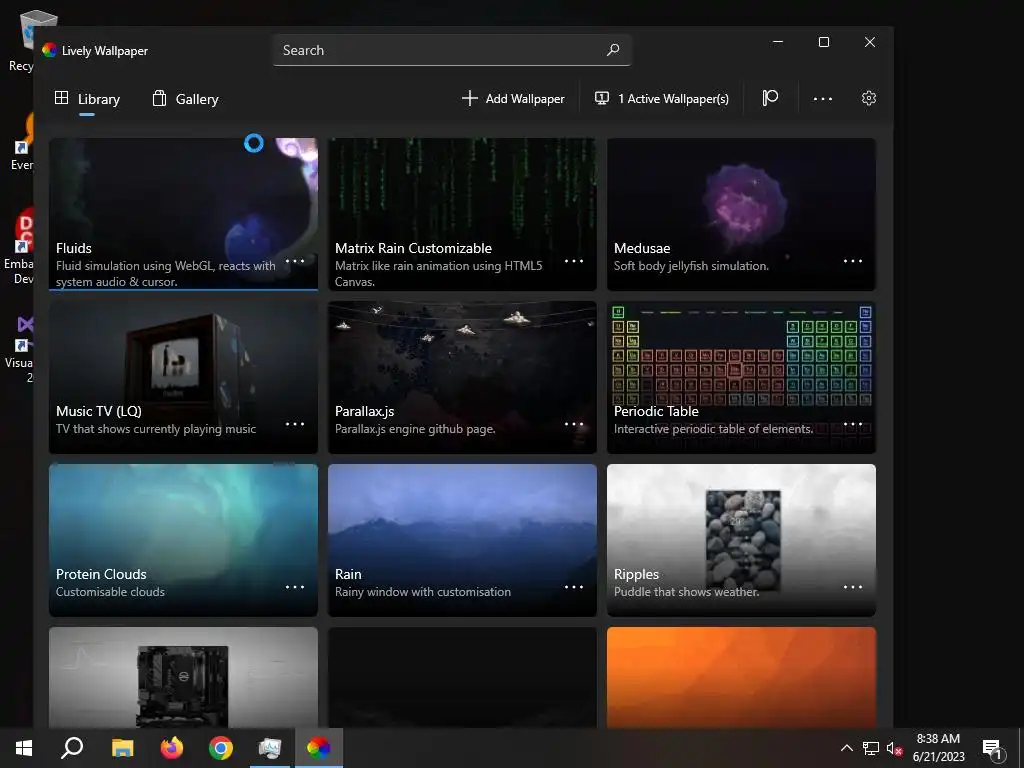
Task: Click the muted volume tray icon
Action: pyautogui.click(x=894, y=748)
